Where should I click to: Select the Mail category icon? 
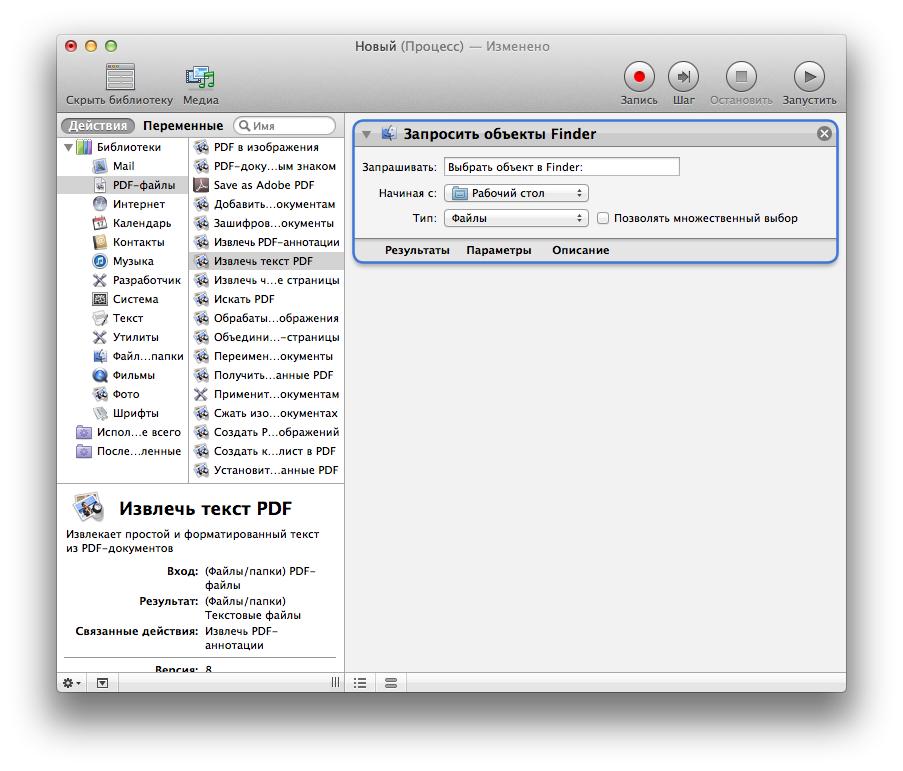point(100,166)
